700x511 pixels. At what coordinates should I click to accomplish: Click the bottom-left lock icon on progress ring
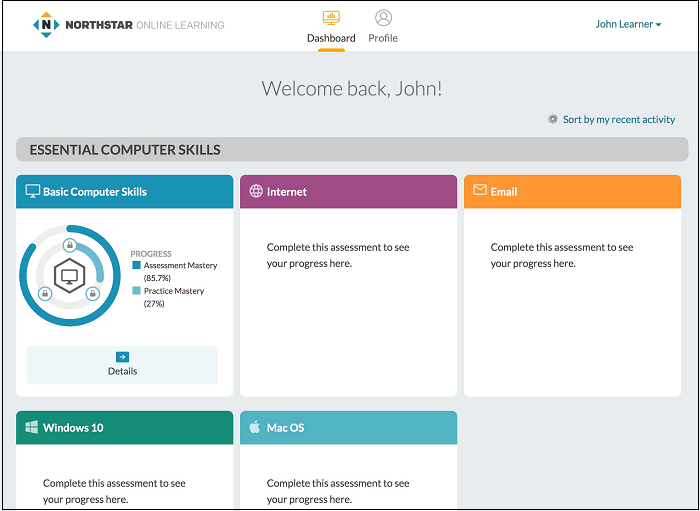click(45, 294)
